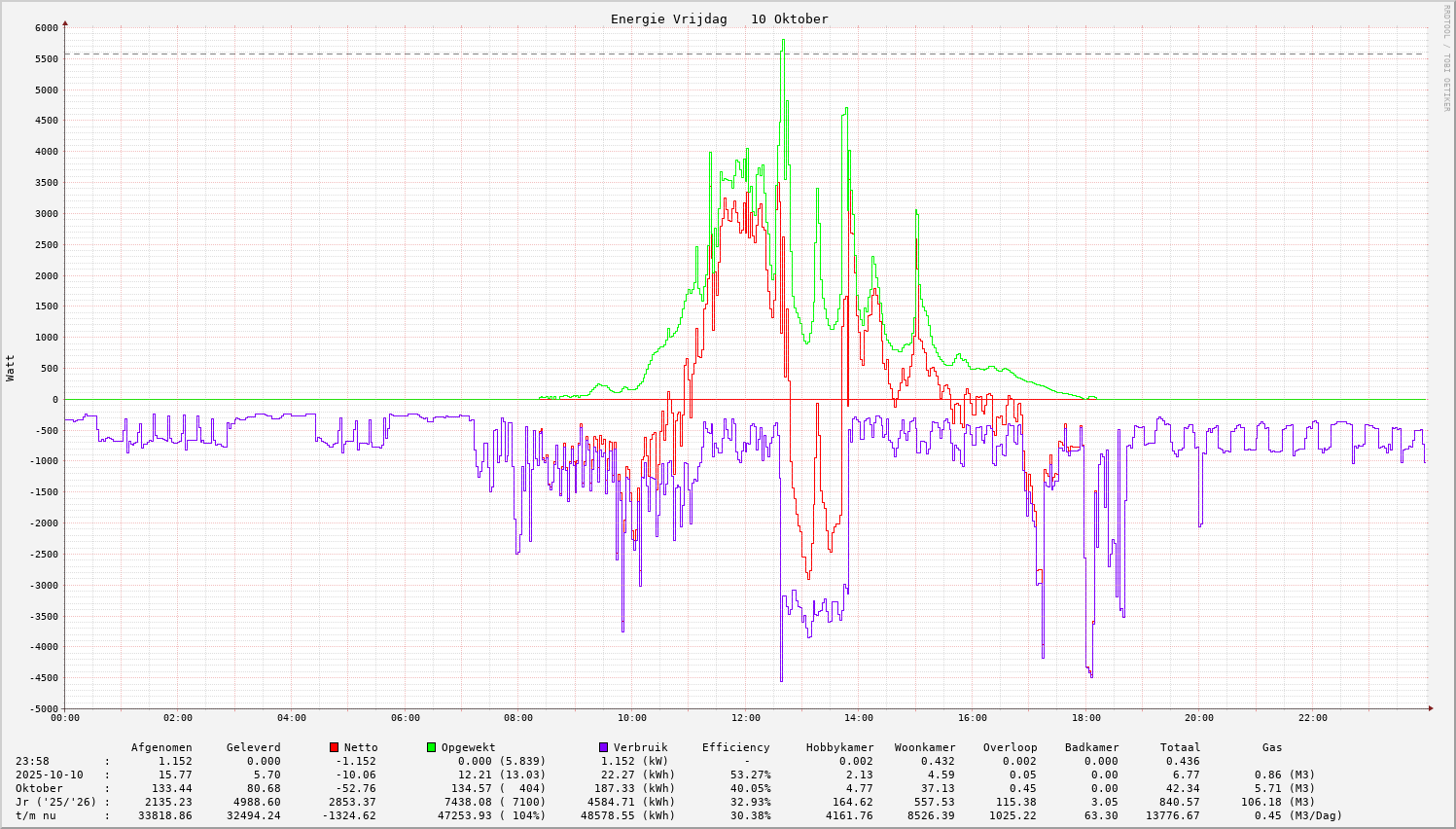Screen dimensions: 1456x829
Task: Click the red Netto legend swatch
Action: pyautogui.click(x=334, y=747)
